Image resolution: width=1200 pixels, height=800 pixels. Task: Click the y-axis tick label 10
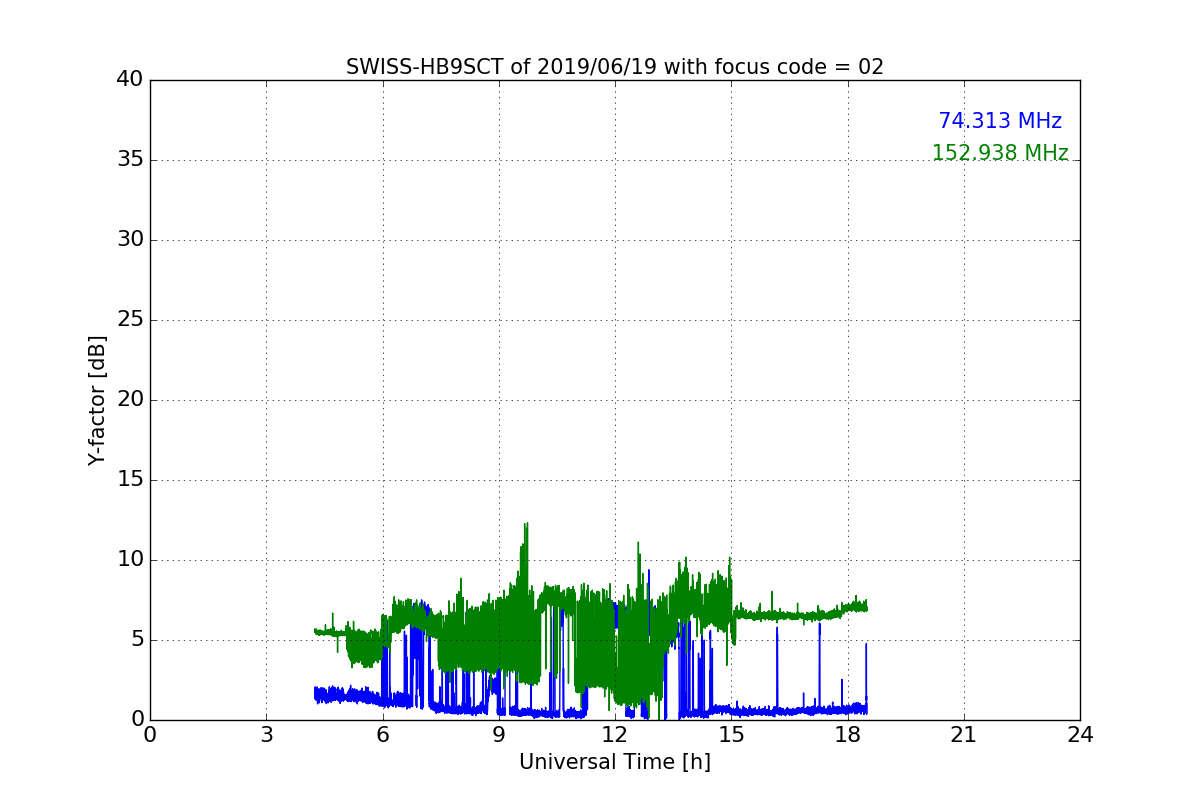(130, 560)
